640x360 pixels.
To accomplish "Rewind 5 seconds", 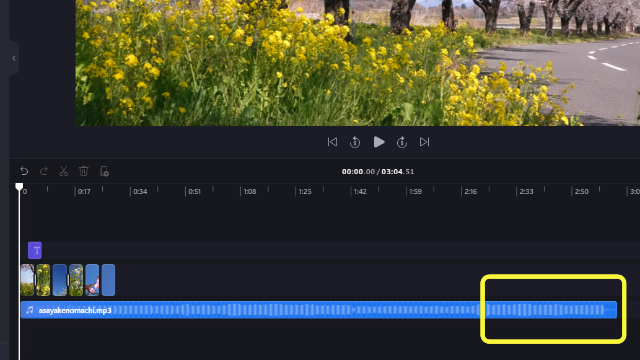I will 355,142.
